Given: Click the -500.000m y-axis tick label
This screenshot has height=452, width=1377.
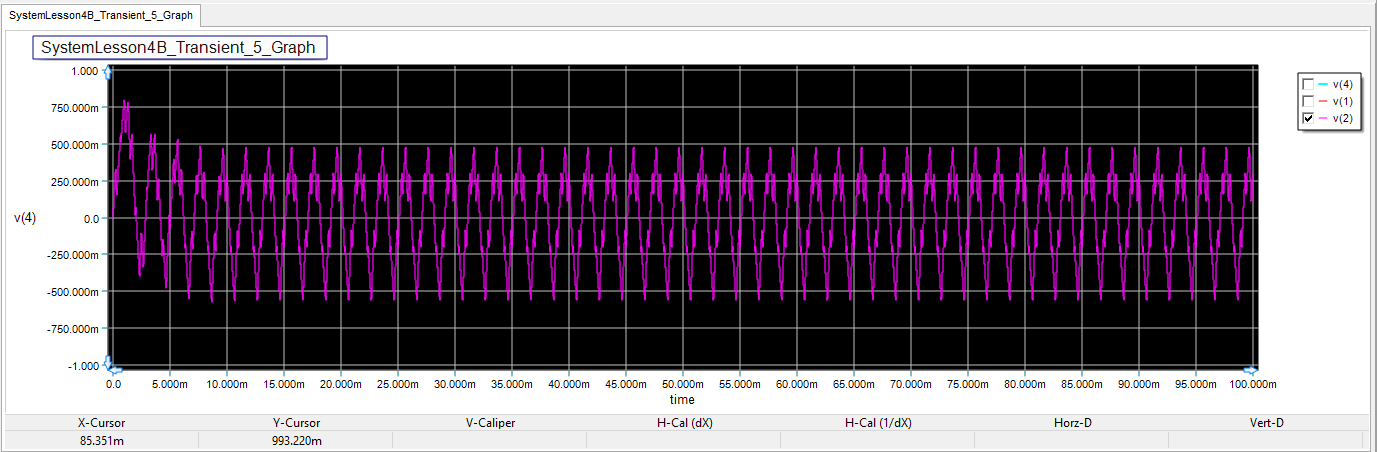Looking at the screenshot, I should click(74, 292).
